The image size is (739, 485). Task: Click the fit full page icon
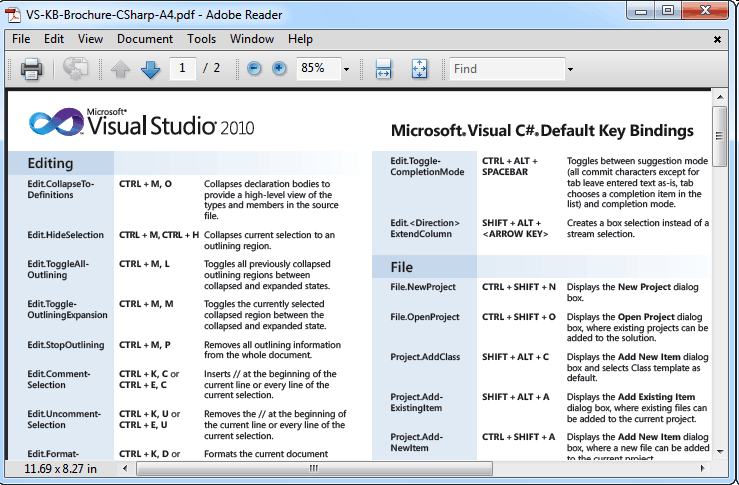click(x=419, y=69)
